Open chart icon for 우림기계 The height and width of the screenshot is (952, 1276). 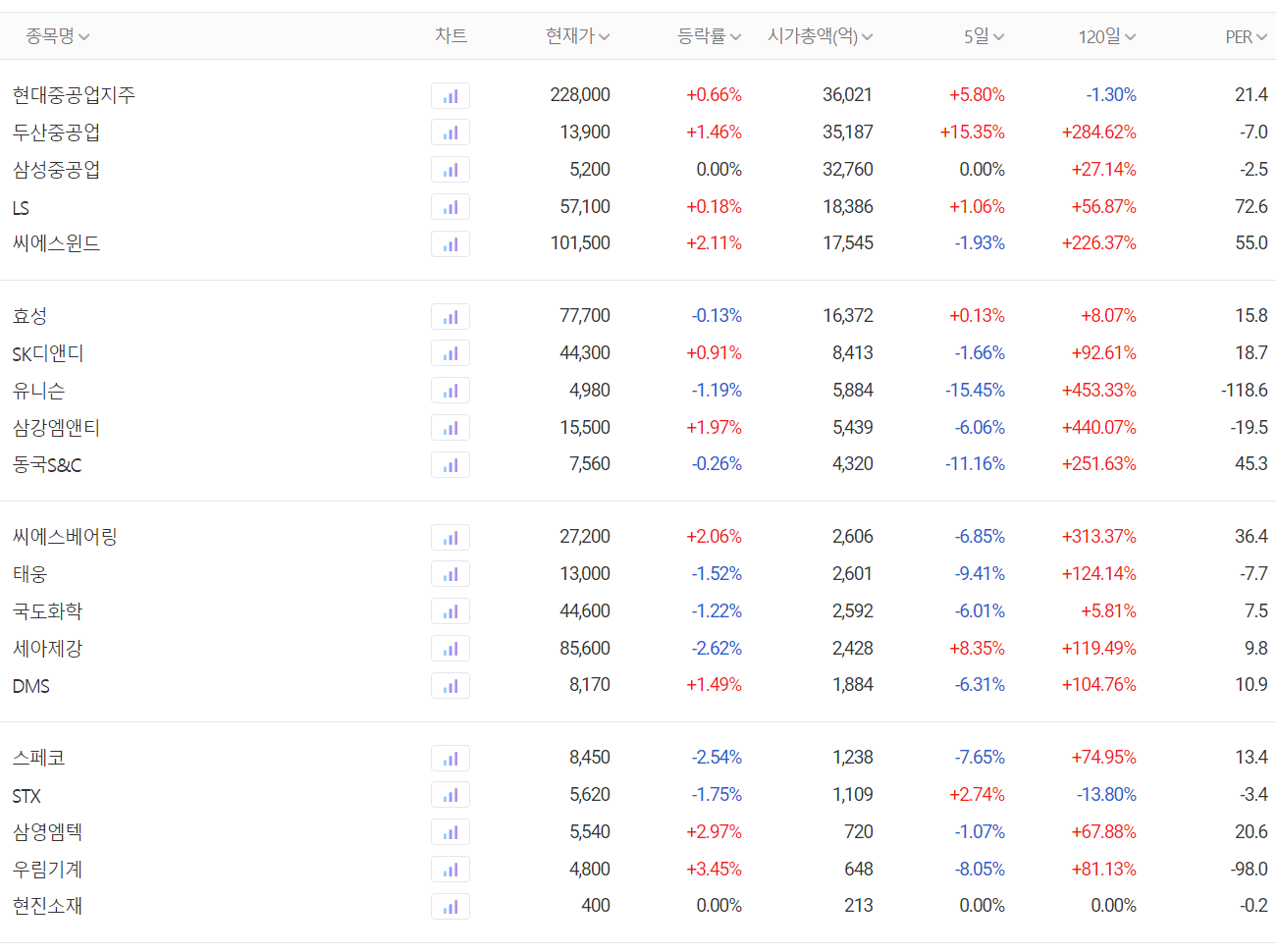point(451,870)
